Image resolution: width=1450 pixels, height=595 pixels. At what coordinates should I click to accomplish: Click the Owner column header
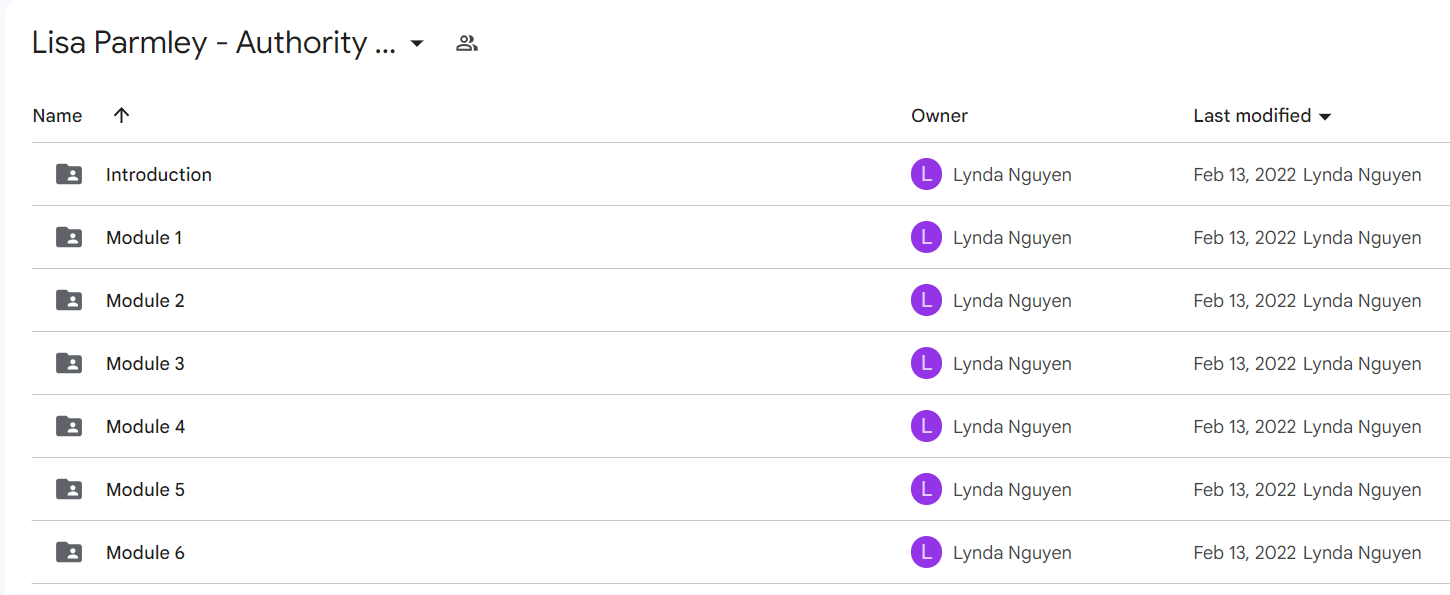(x=939, y=115)
